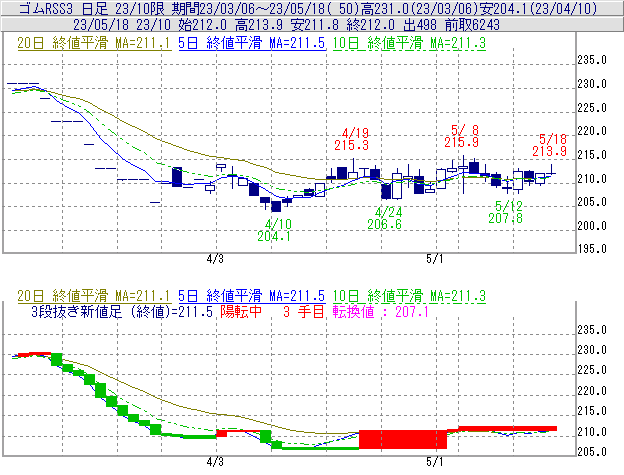This screenshot has height=475, width=624.
Task: Click the 235.0 price label on the upper axis
Action: (592, 60)
